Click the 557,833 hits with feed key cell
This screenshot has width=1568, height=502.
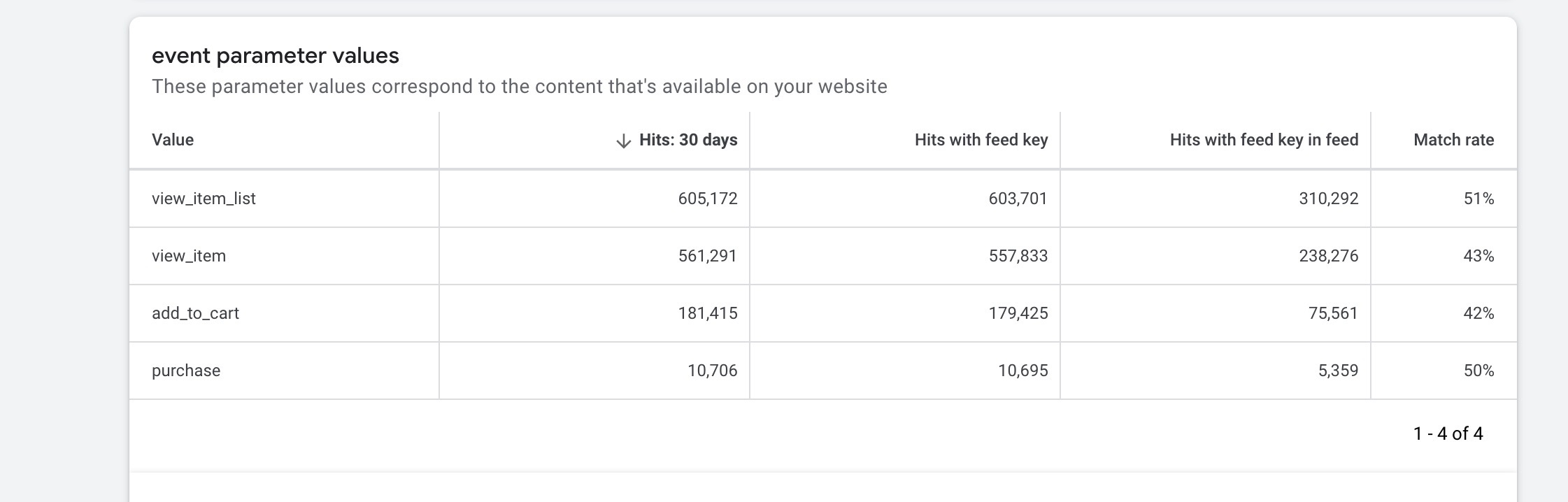pos(1018,256)
